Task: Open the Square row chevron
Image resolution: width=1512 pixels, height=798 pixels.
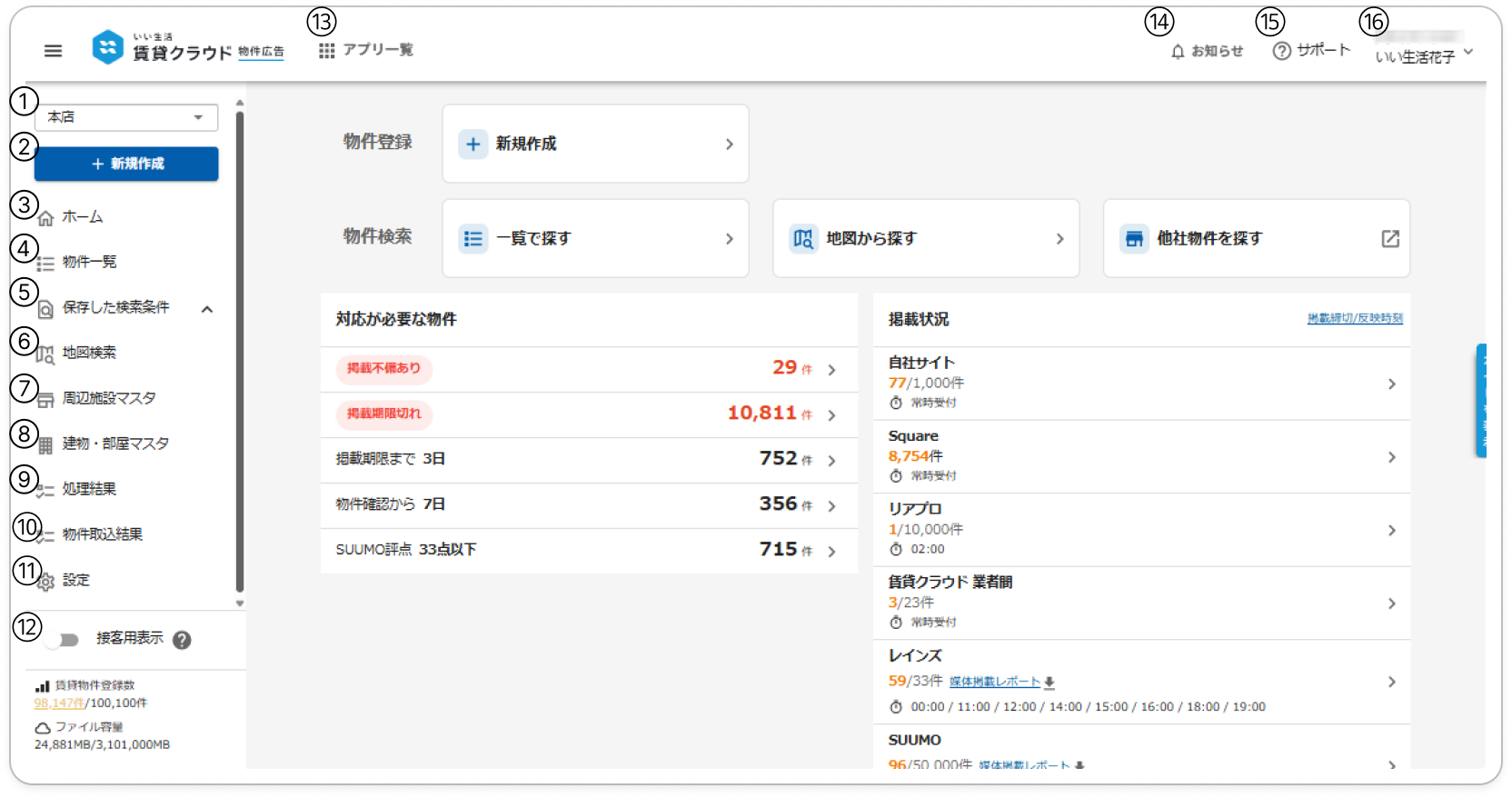Action: (1392, 457)
